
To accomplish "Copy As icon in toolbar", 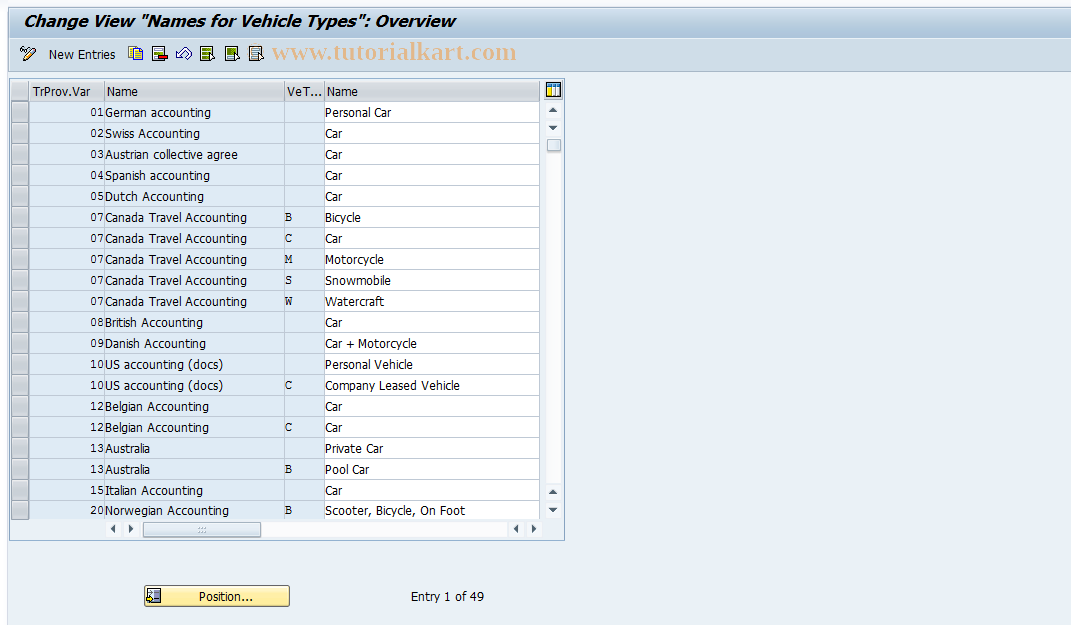I will tap(135, 54).
